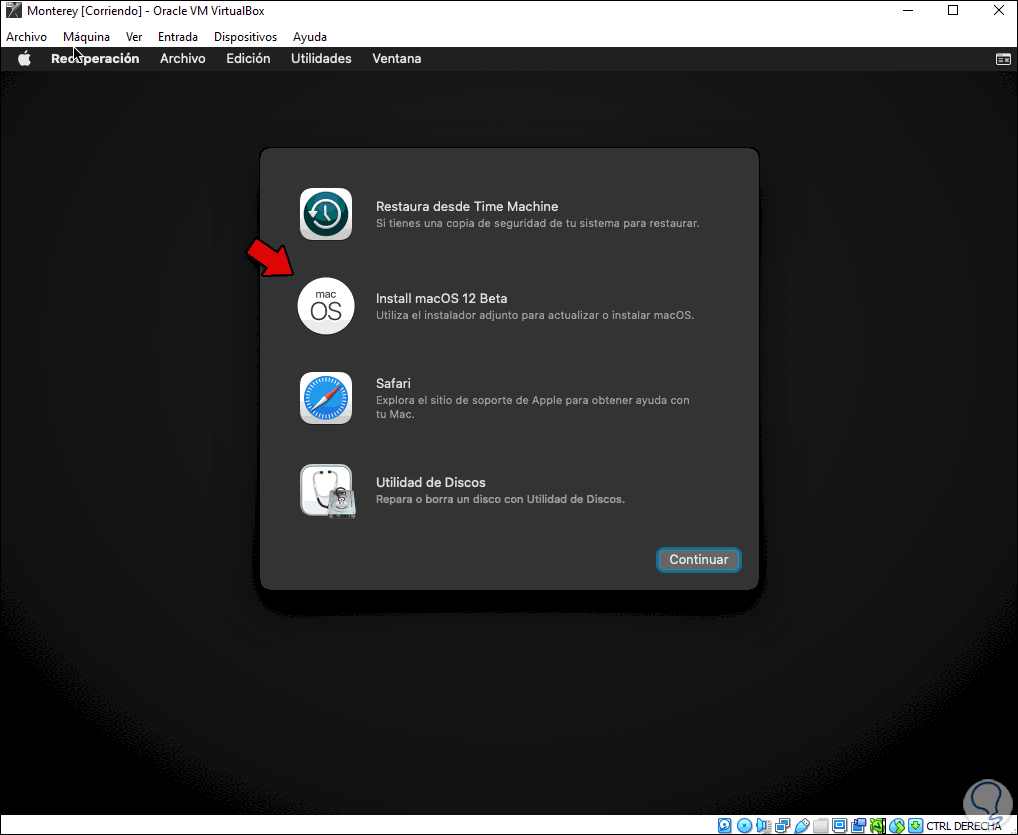Click the keyboard capture arrow icon

tap(915, 825)
